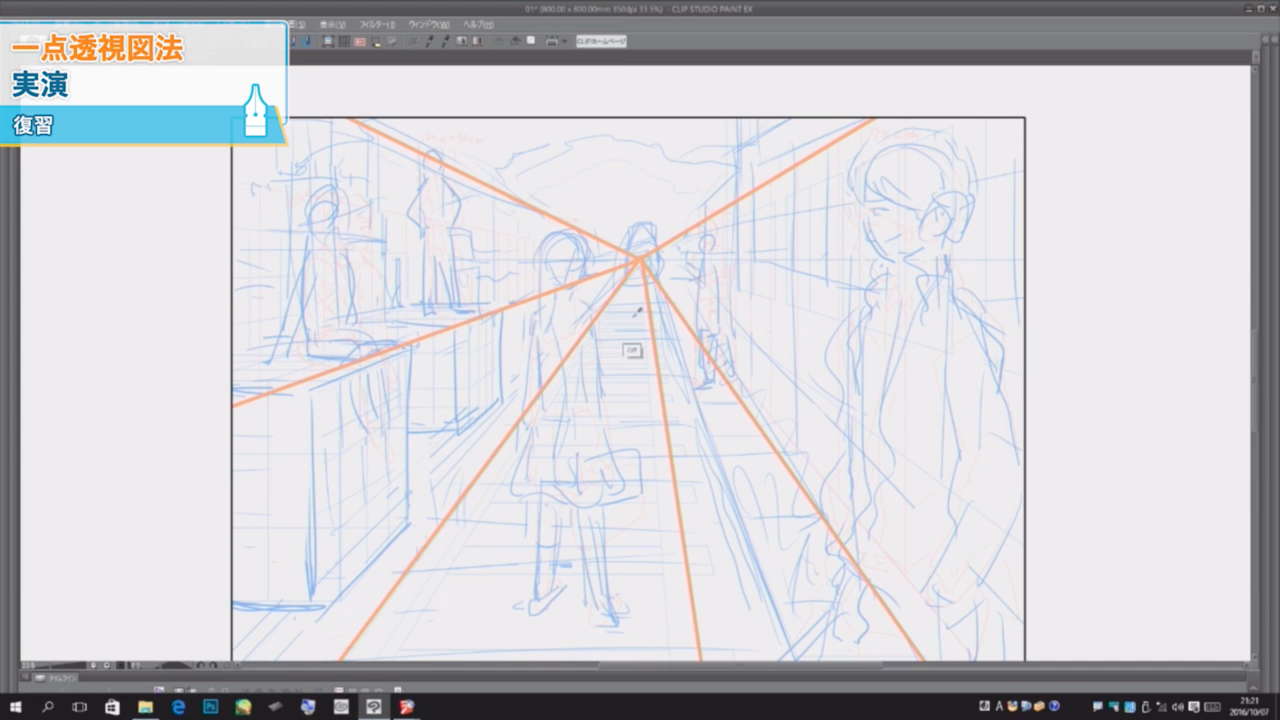Viewport: 1280px width, 720px height.
Task: Click the red app icon at taskbar end
Action: [406, 707]
